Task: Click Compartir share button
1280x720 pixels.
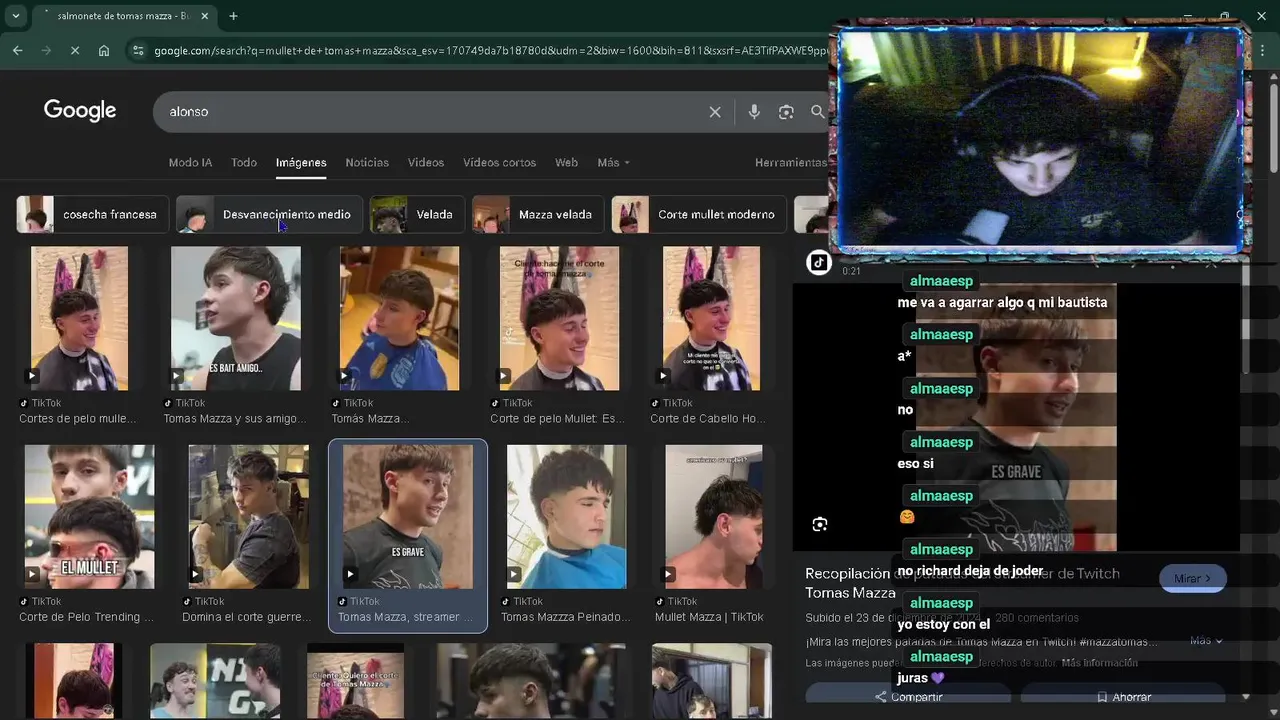Action: (x=908, y=697)
